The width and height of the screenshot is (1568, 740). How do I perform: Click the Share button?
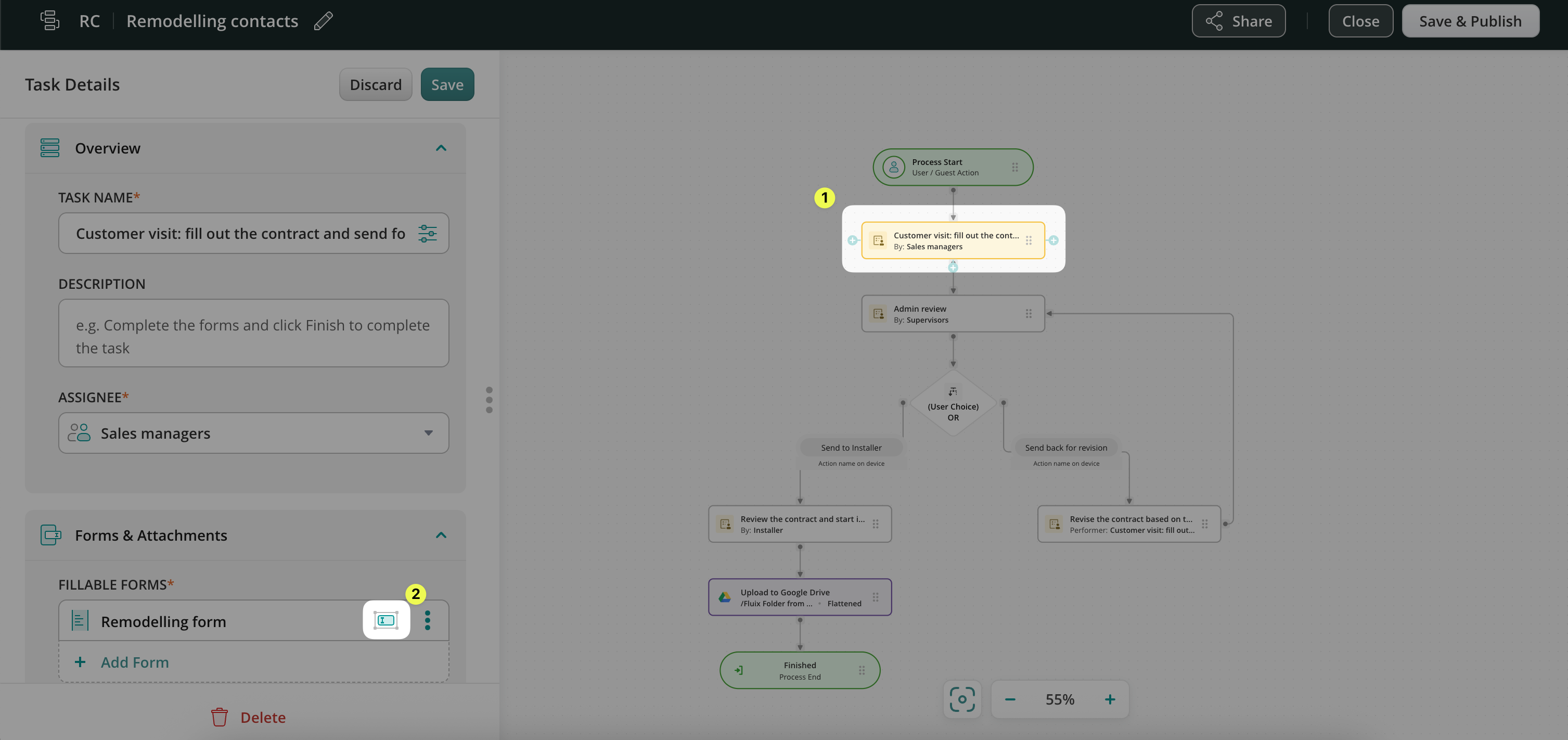[1238, 21]
